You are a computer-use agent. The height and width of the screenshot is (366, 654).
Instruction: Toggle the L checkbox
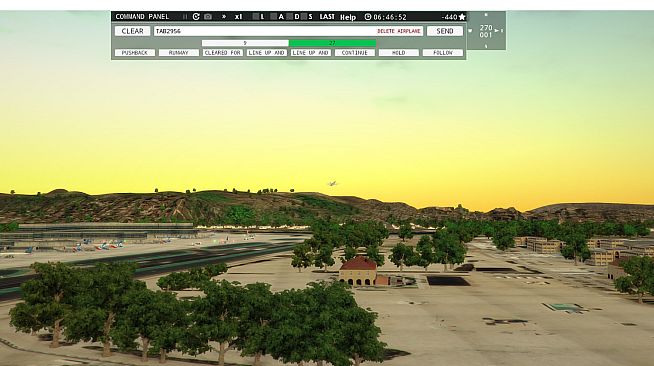(256, 17)
